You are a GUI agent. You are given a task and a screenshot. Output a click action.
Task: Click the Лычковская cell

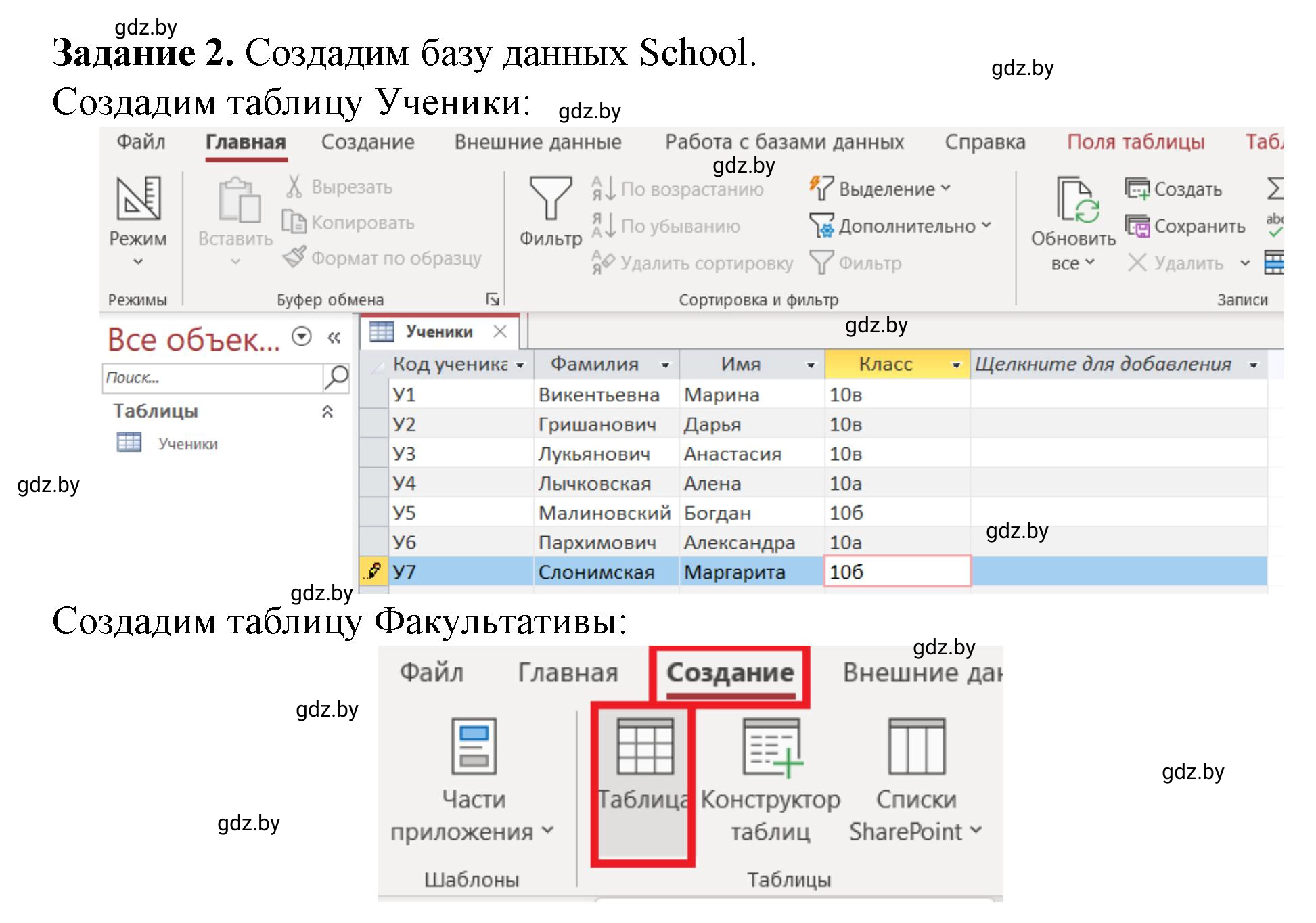pyautogui.click(x=606, y=484)
